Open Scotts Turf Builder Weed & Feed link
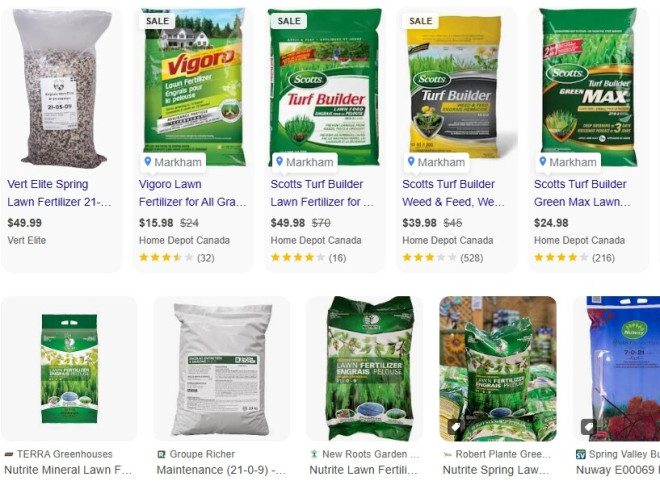The width and height of the screenshot is (660, 481). tap(453, 193)
